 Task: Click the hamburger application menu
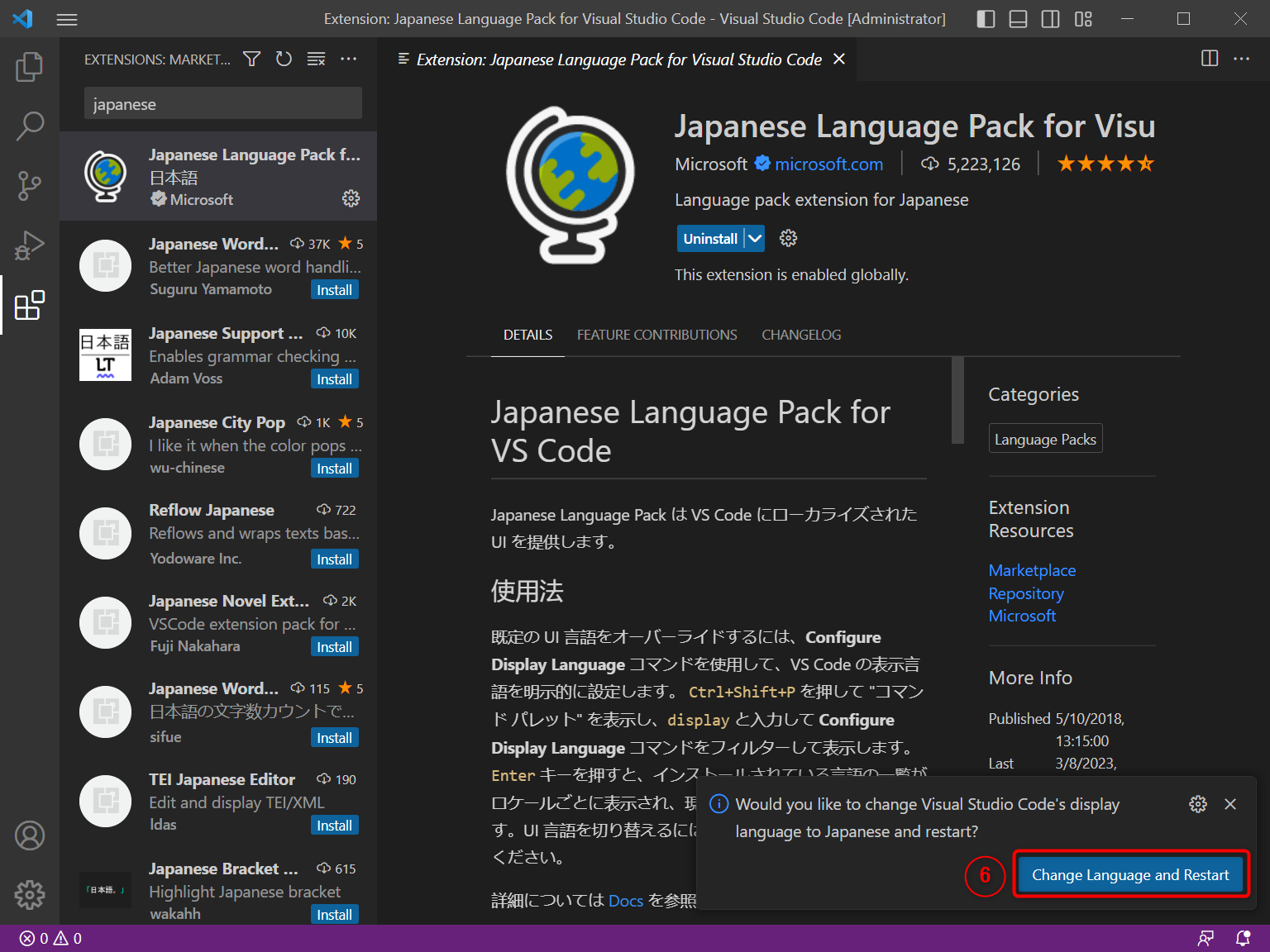[67, 19]
